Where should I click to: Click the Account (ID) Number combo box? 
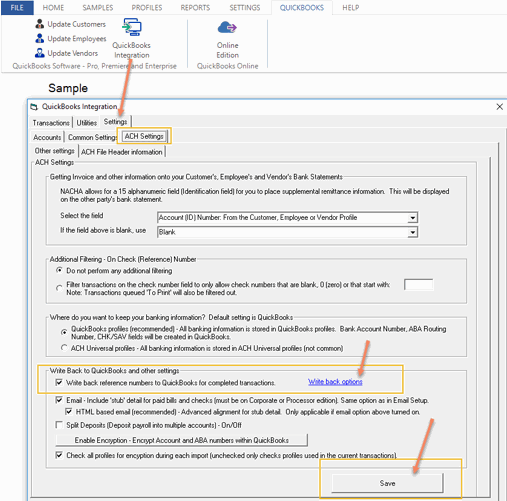coord(287,218)
